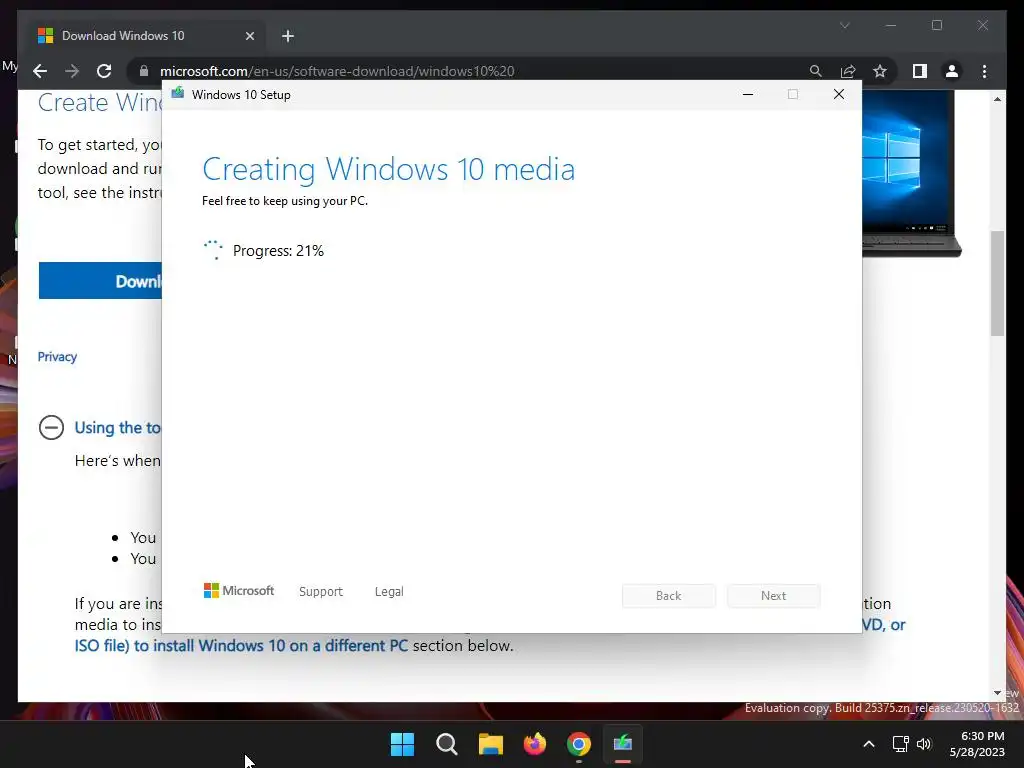Collapse the Using the tool section
Image resolution: width=1024 pixels, height=768 pixels.
pos(51,428)
